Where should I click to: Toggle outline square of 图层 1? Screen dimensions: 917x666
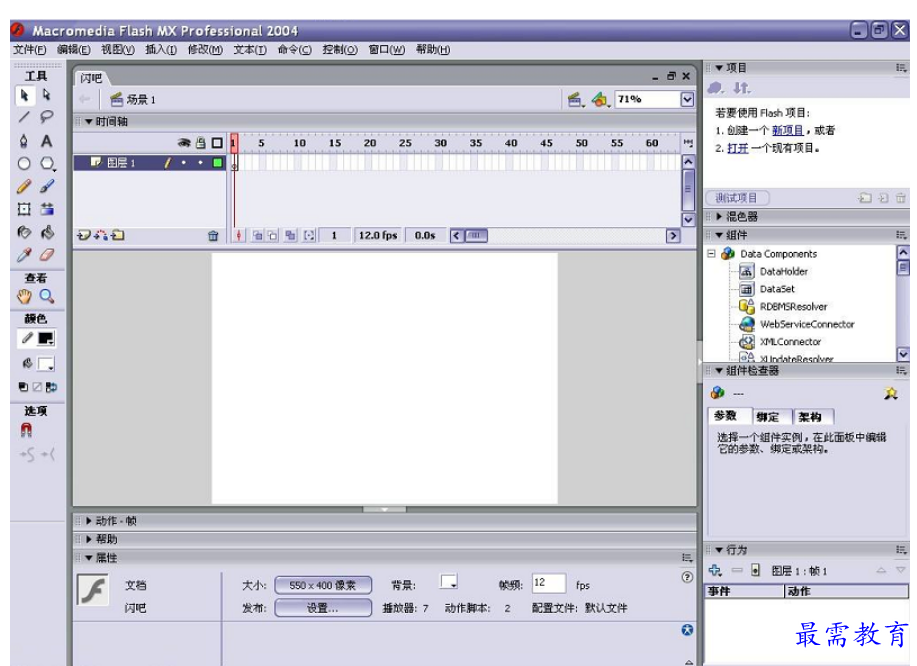point(218,163)
